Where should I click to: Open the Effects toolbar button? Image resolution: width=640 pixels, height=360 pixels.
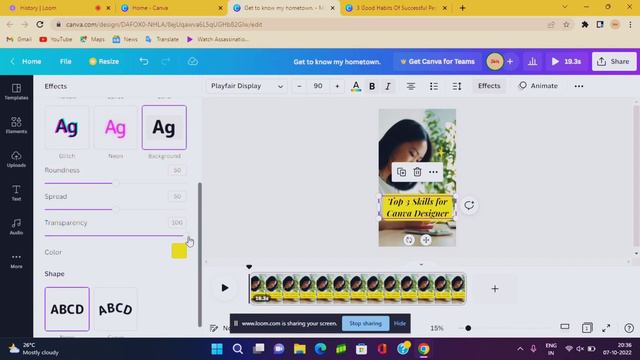tap(489, 86)
